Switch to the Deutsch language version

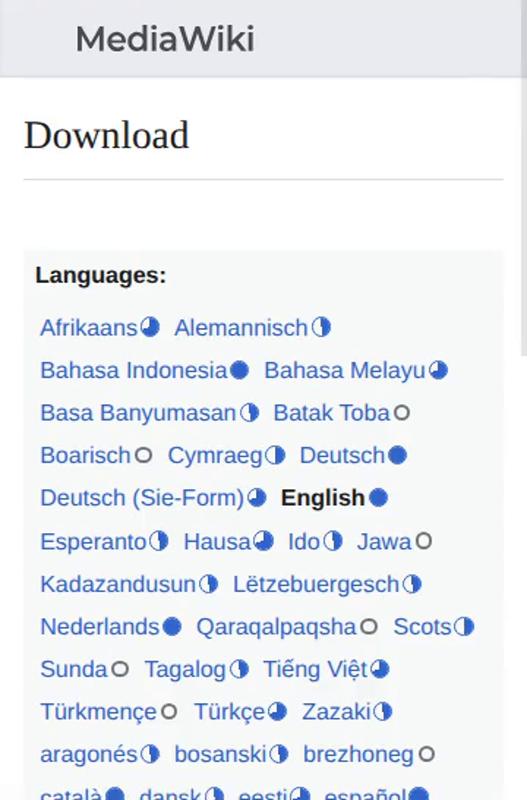pos(342,455)
